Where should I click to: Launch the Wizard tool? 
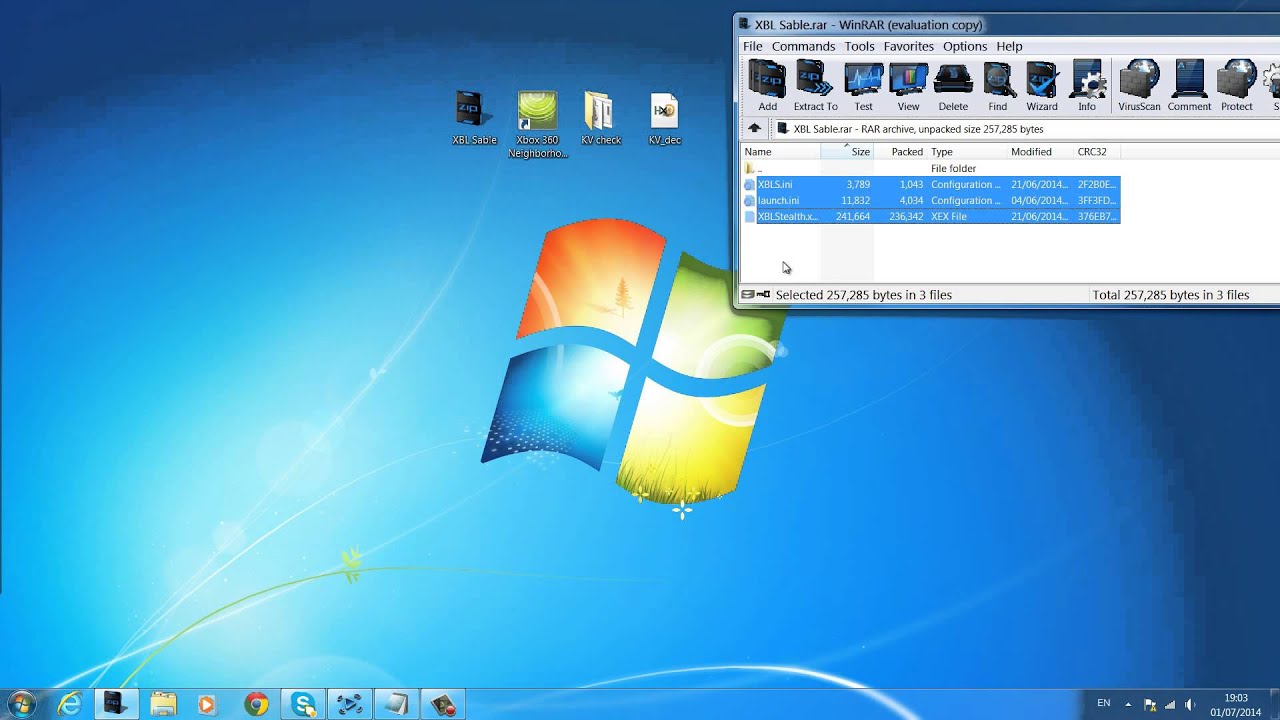(1041, 87)
